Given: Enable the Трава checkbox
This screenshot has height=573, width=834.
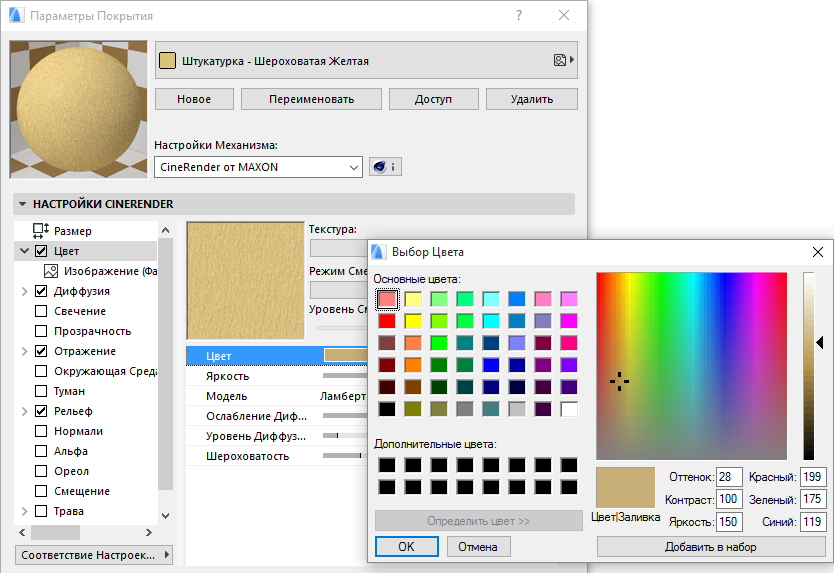Looking at the screenshot, I should coord(41,511).
